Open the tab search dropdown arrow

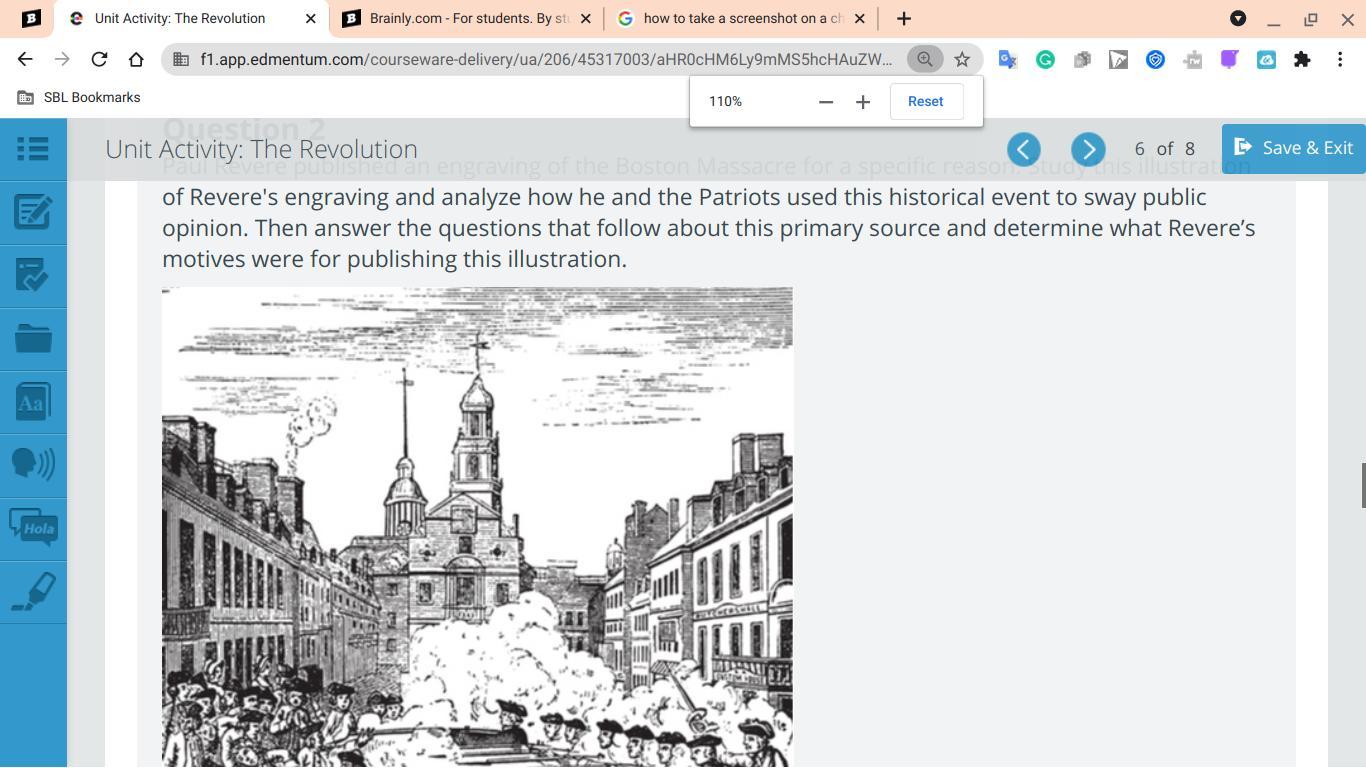(1238, 18)
